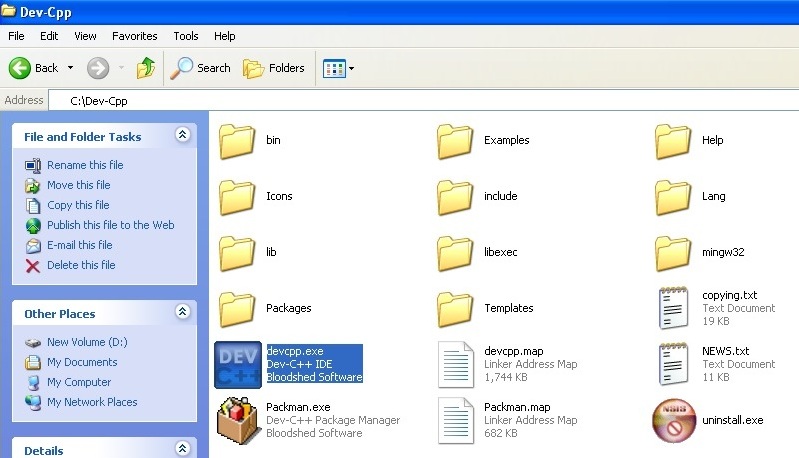The width and height of the screenshot is (799, 458).
Task: Click the Search toolbar button
Action: 200,68
